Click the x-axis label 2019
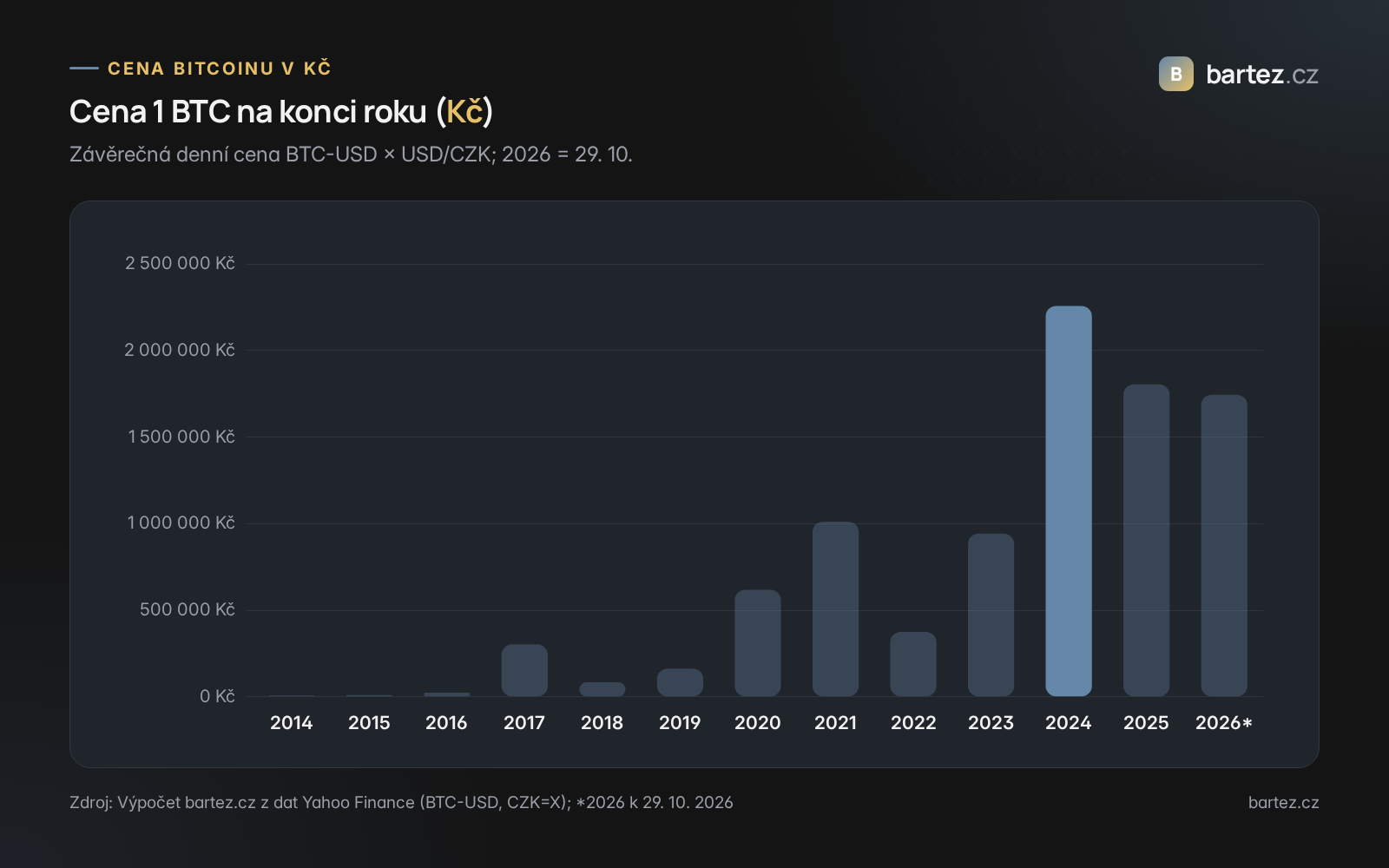 pyautogui.click(x=680, y=723)
